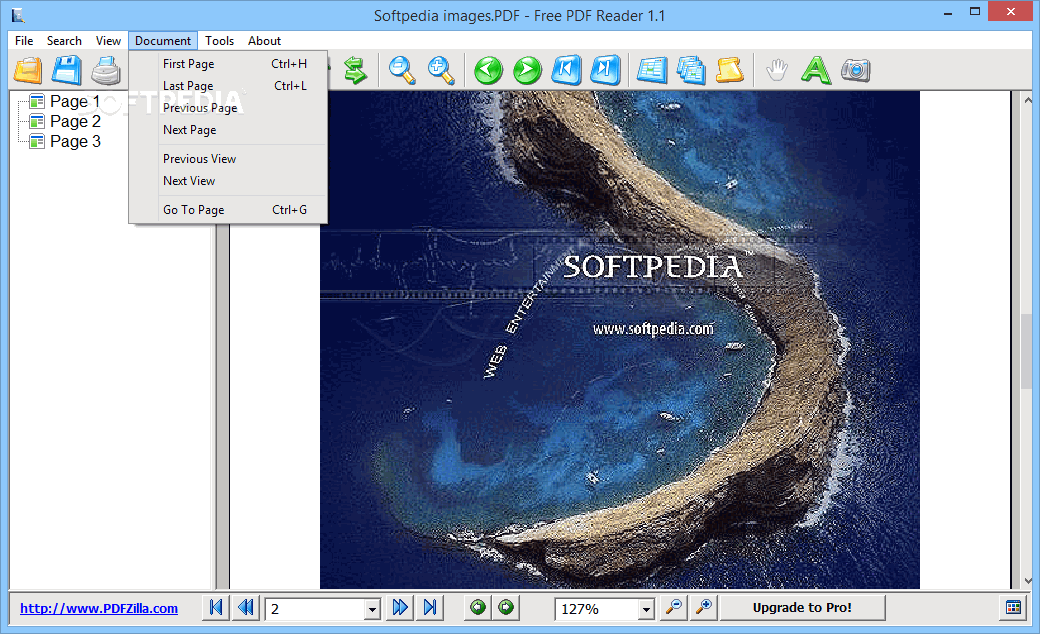The image size is (1040, 634).
Task: Click the yellow scroll note toolbar icon
Action: [730, 70]
